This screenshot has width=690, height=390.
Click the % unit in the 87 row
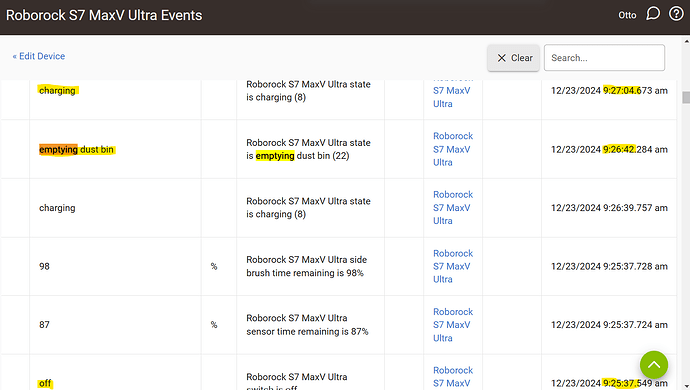pyautogui.click(x=214, y=325)
